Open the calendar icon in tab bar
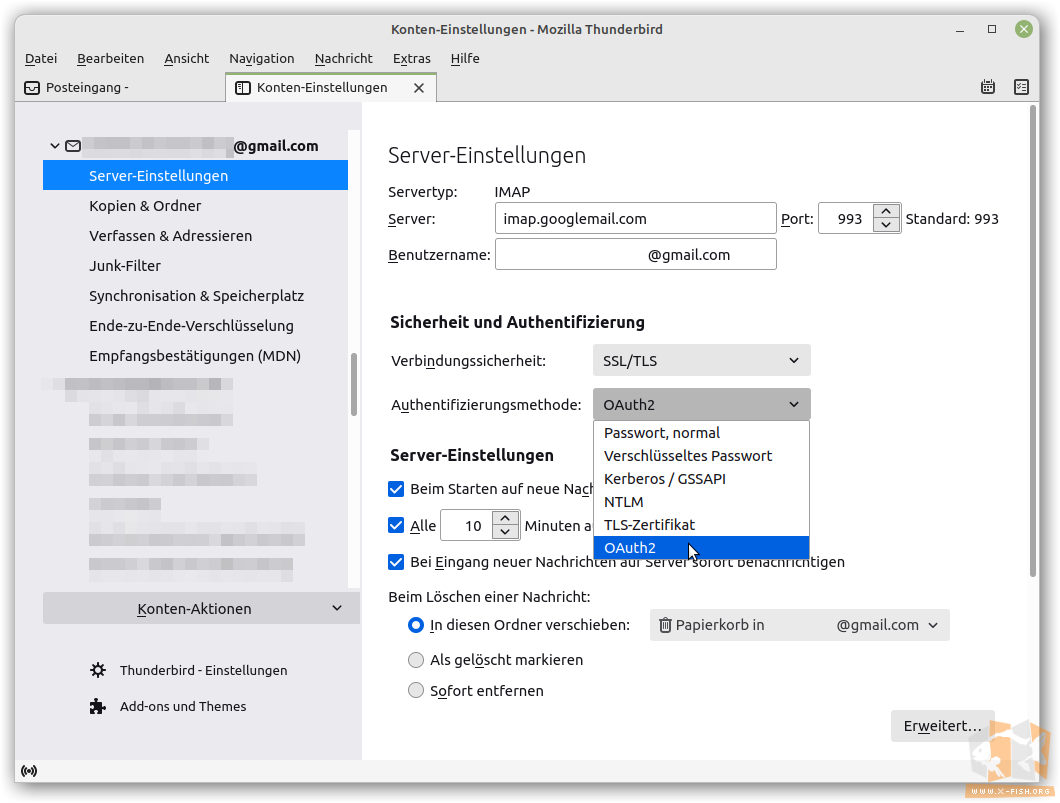1060x803 pixels. point(988,87)
